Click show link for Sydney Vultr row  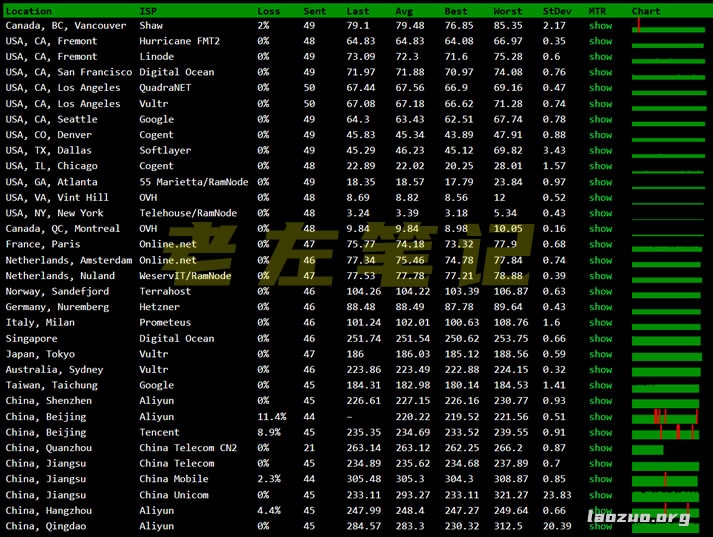click(x=600, y=369)
